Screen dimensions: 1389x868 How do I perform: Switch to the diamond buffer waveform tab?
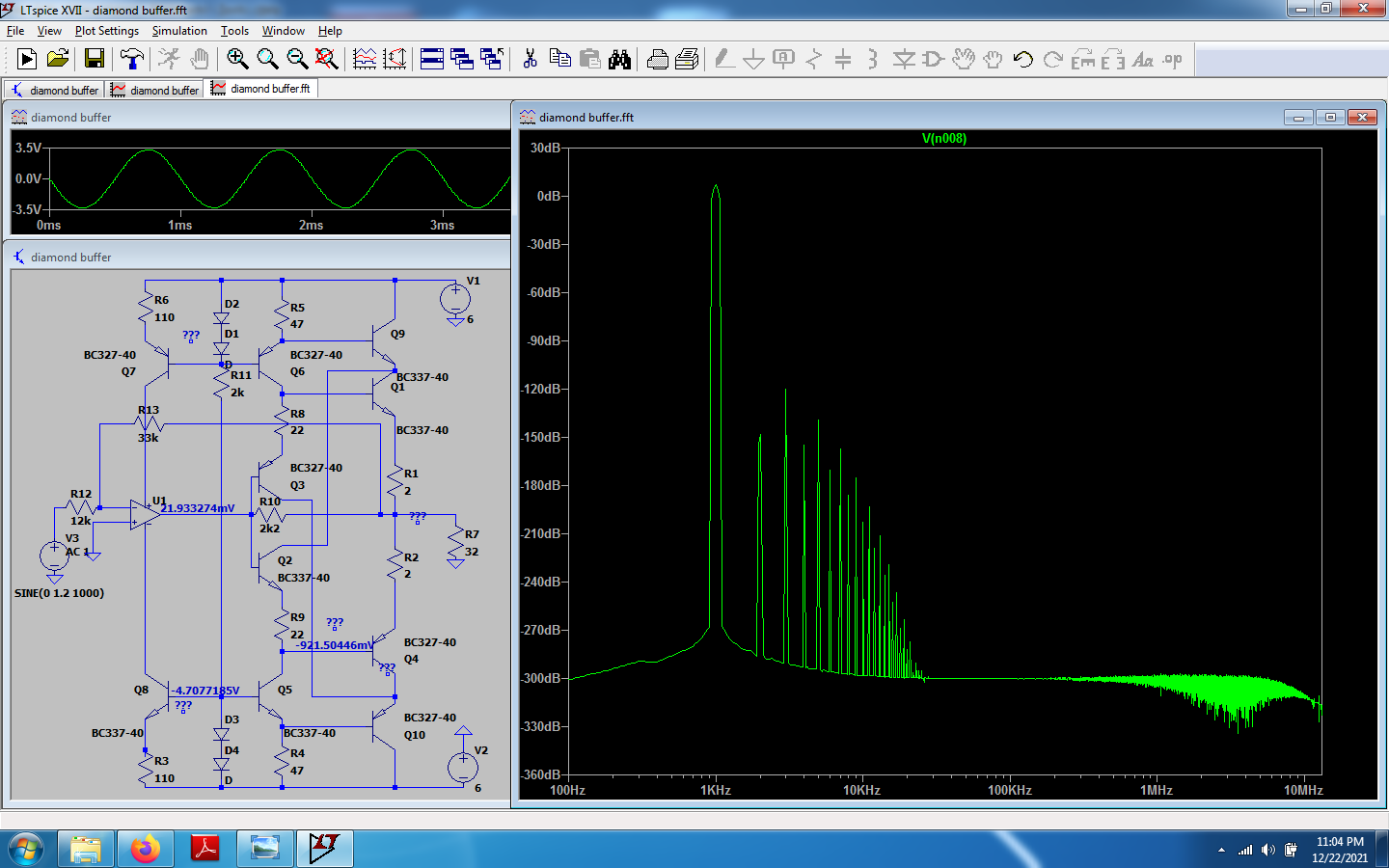click(155, 90)
